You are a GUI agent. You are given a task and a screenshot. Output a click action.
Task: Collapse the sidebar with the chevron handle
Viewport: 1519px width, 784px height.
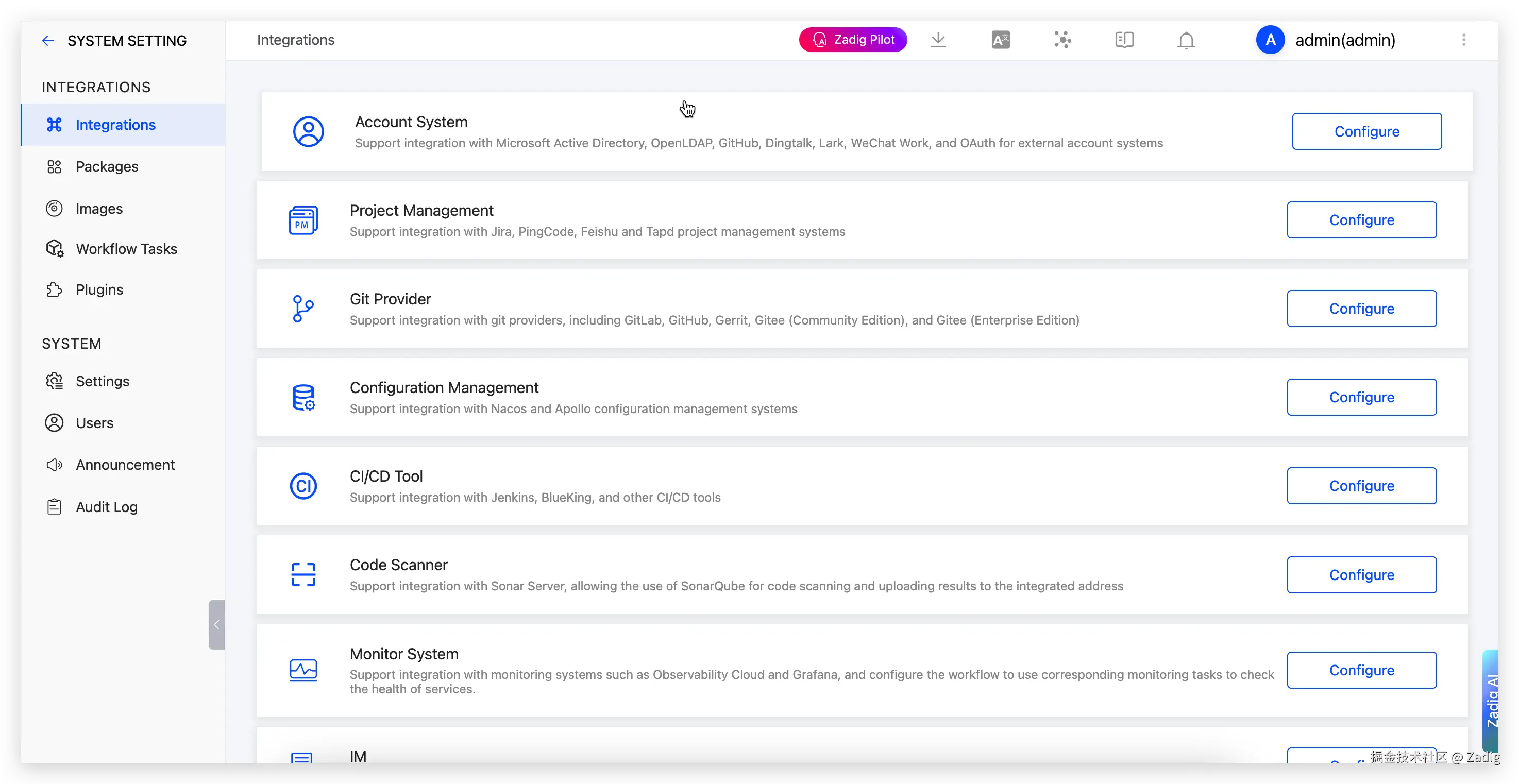point(216,625)
